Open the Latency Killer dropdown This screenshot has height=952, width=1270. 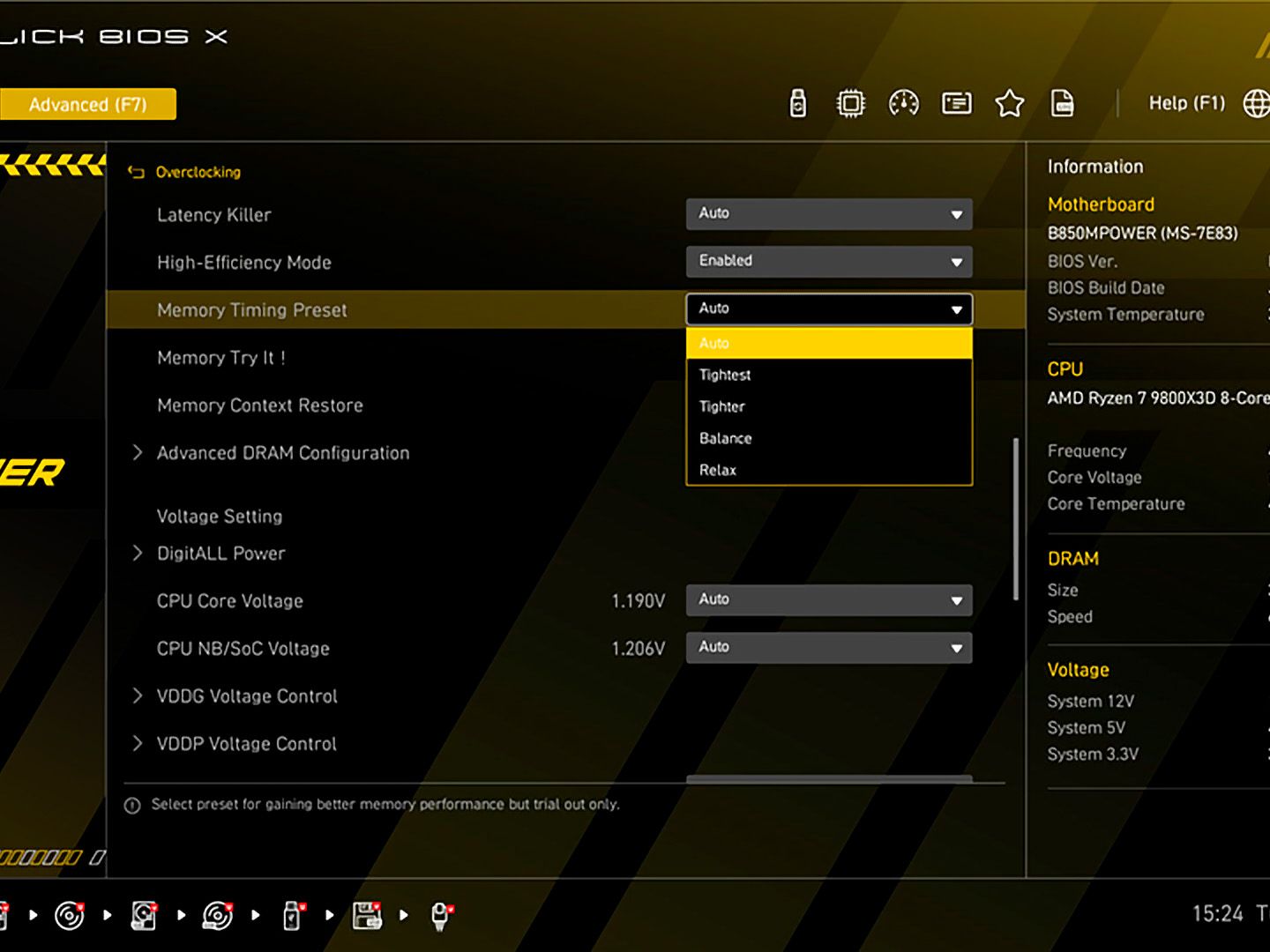point(829,213)
